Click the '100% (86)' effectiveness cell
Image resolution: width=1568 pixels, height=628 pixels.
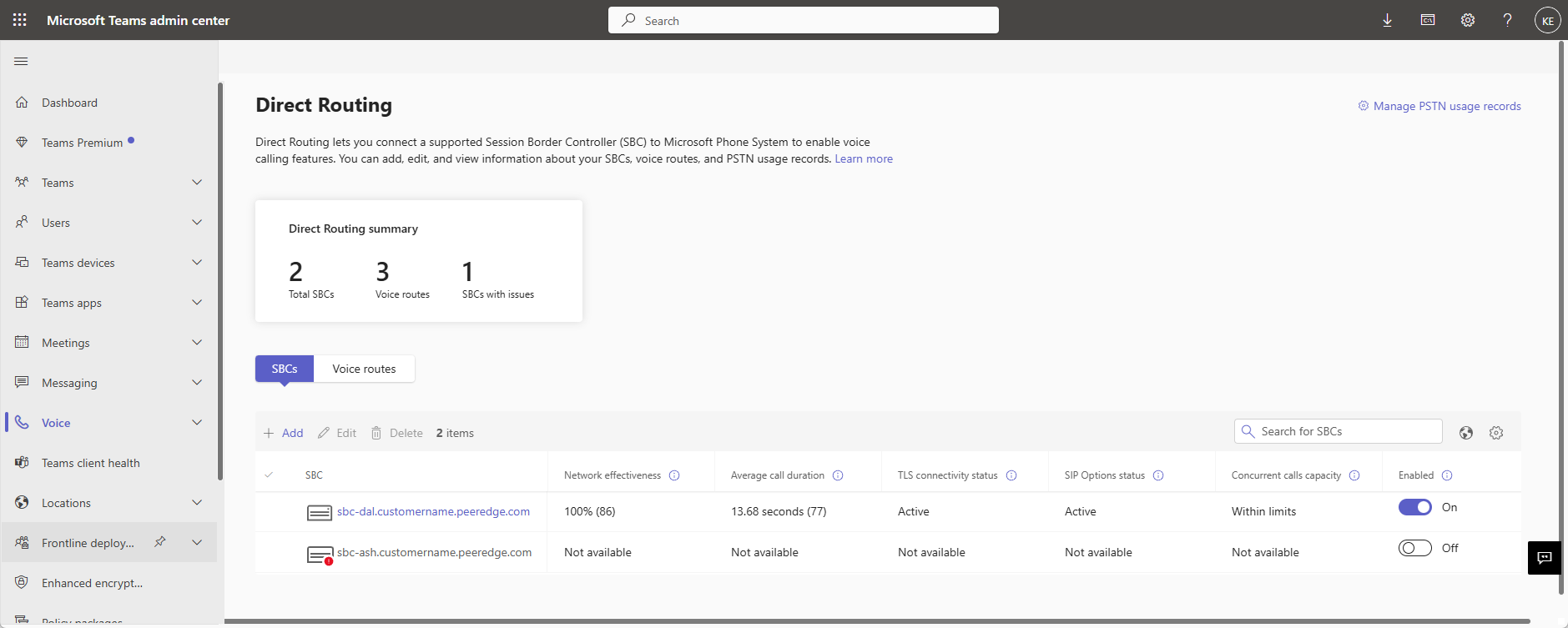coord(590,511)
